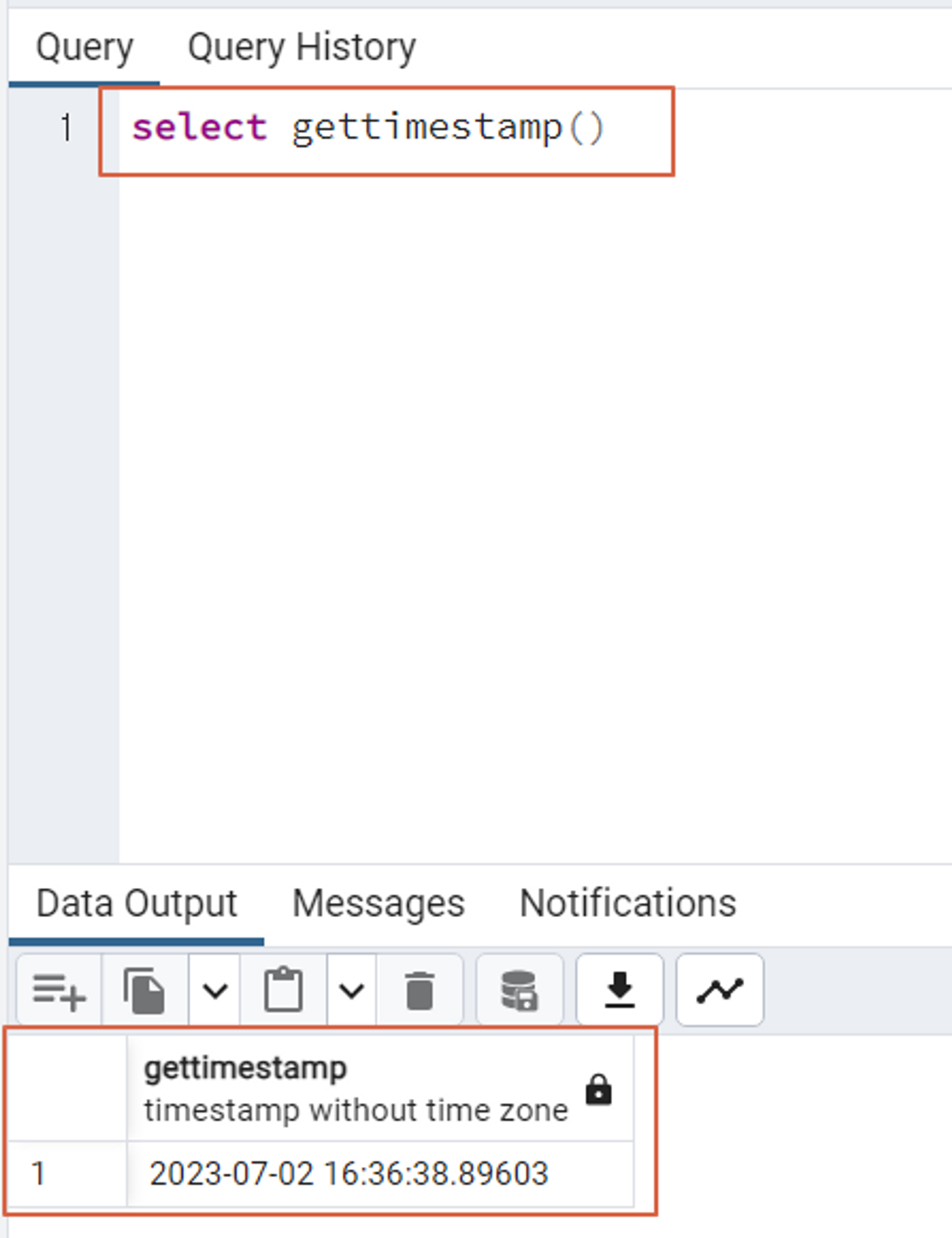Screen dimensions: 952x1238
Task: Click the Paste clipboard icon
Action: coord(283,990)
